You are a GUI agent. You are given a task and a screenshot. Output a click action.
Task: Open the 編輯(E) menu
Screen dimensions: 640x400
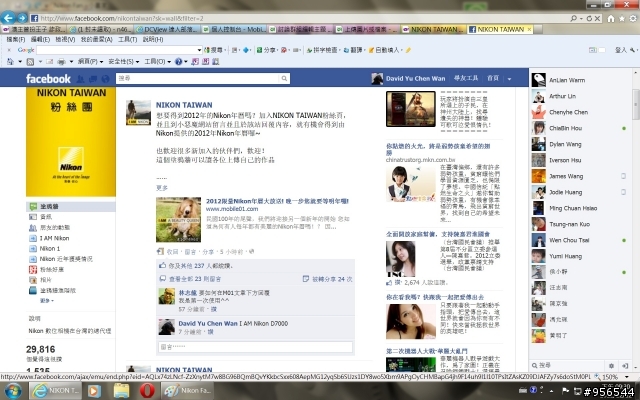click(40, 39)
